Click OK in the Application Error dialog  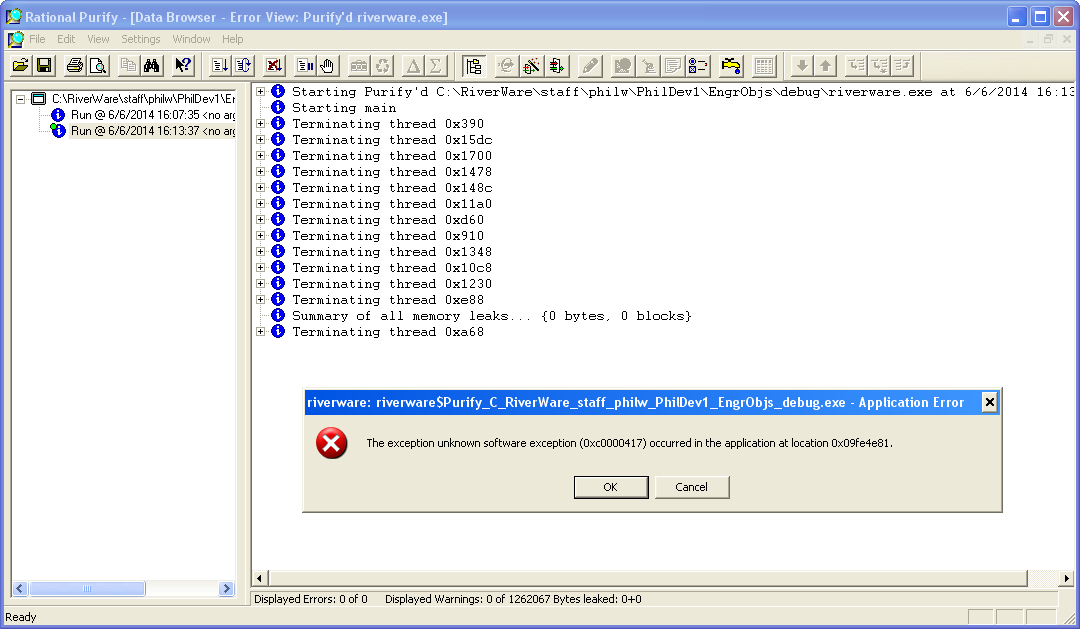click(611, 487)
